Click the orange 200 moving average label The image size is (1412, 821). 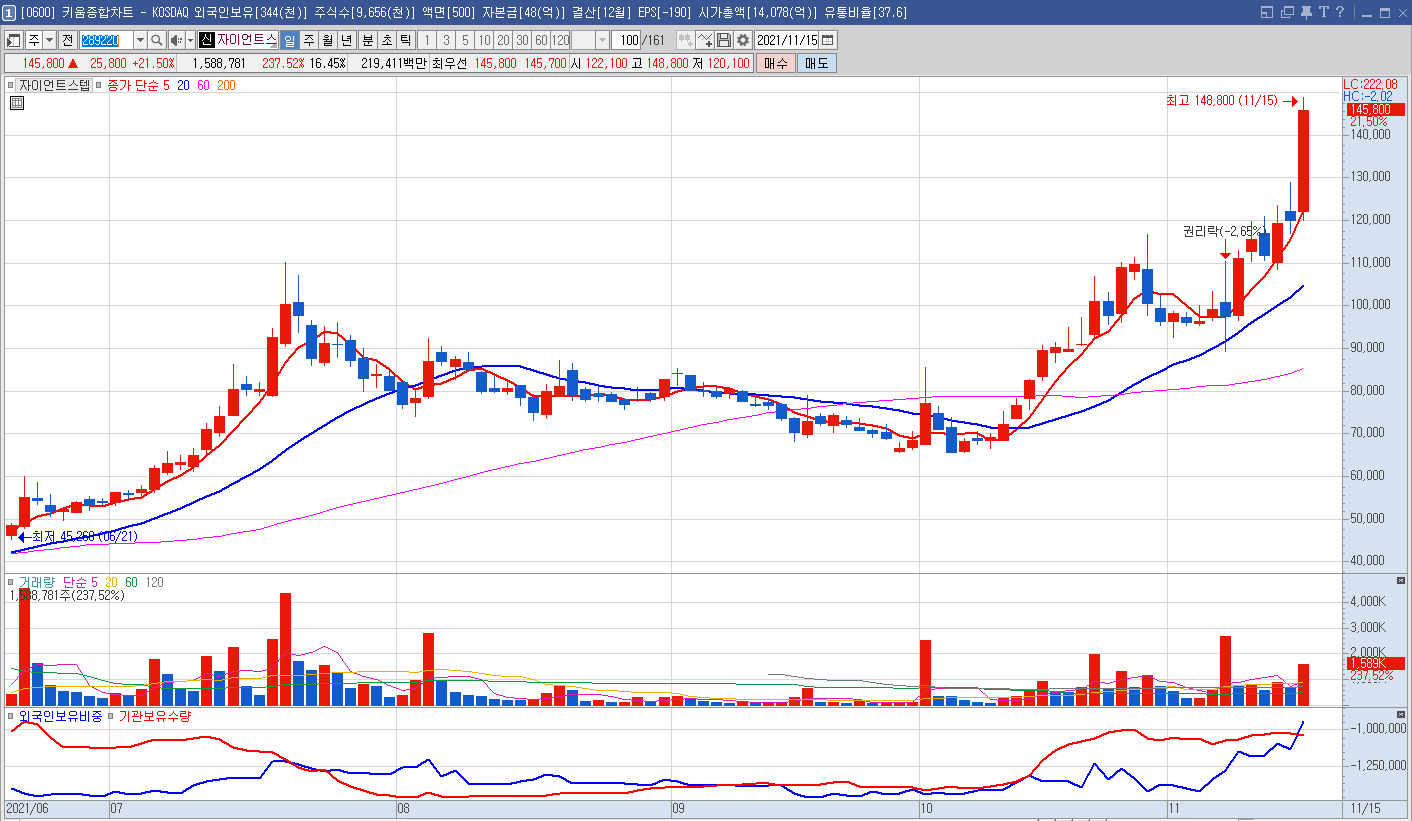227,86
